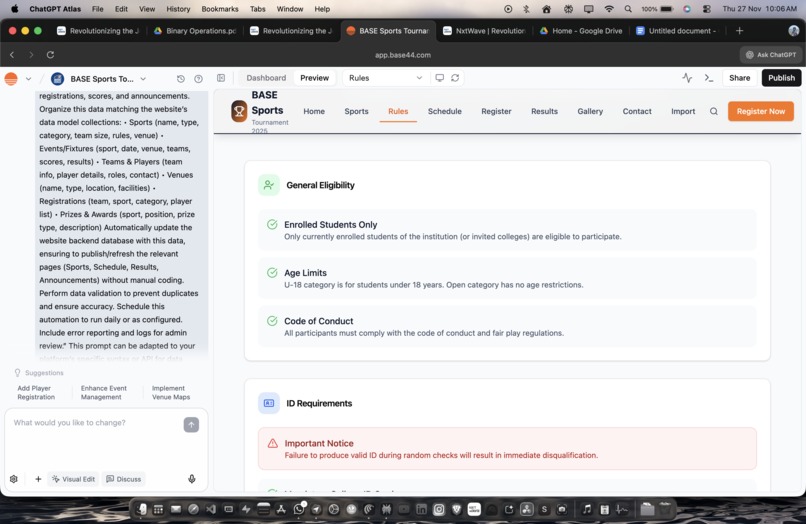
Task: Click the Ask ChatGPT button
Action: [x=771, y=55]
